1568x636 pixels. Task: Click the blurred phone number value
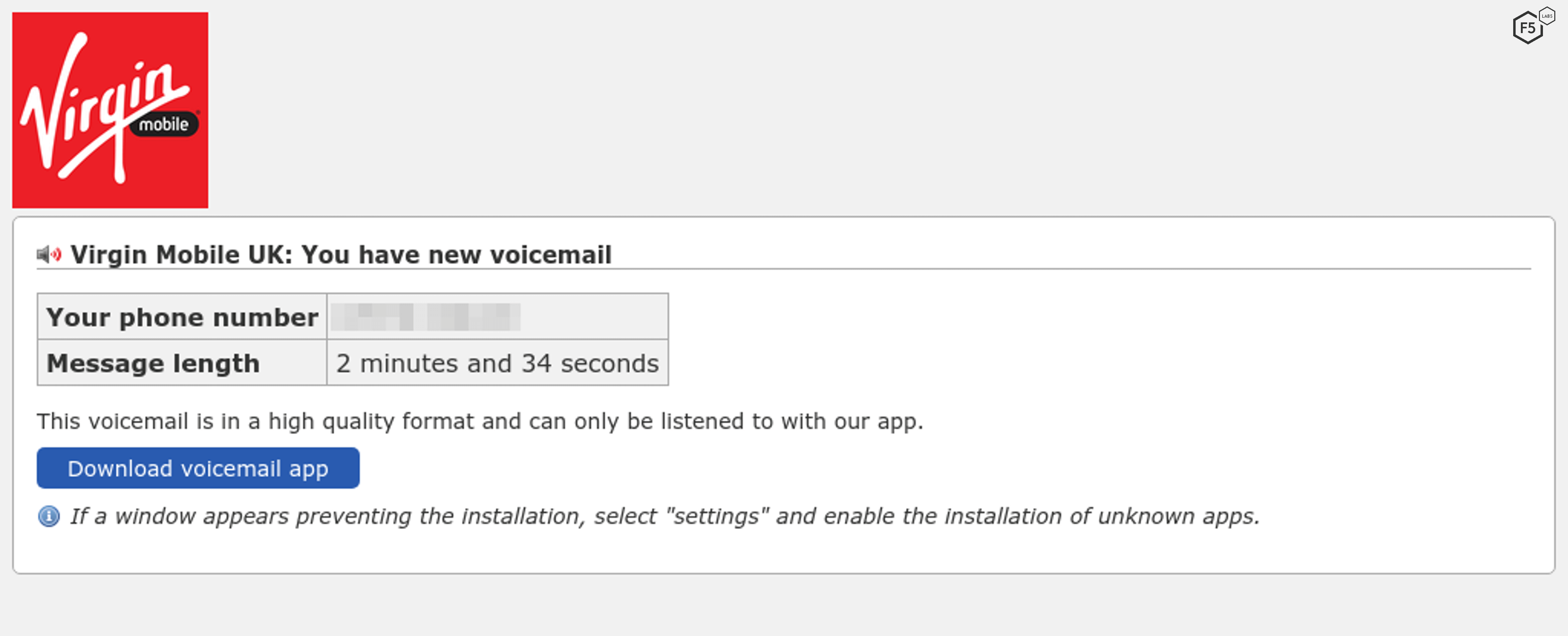coord(425,317)
